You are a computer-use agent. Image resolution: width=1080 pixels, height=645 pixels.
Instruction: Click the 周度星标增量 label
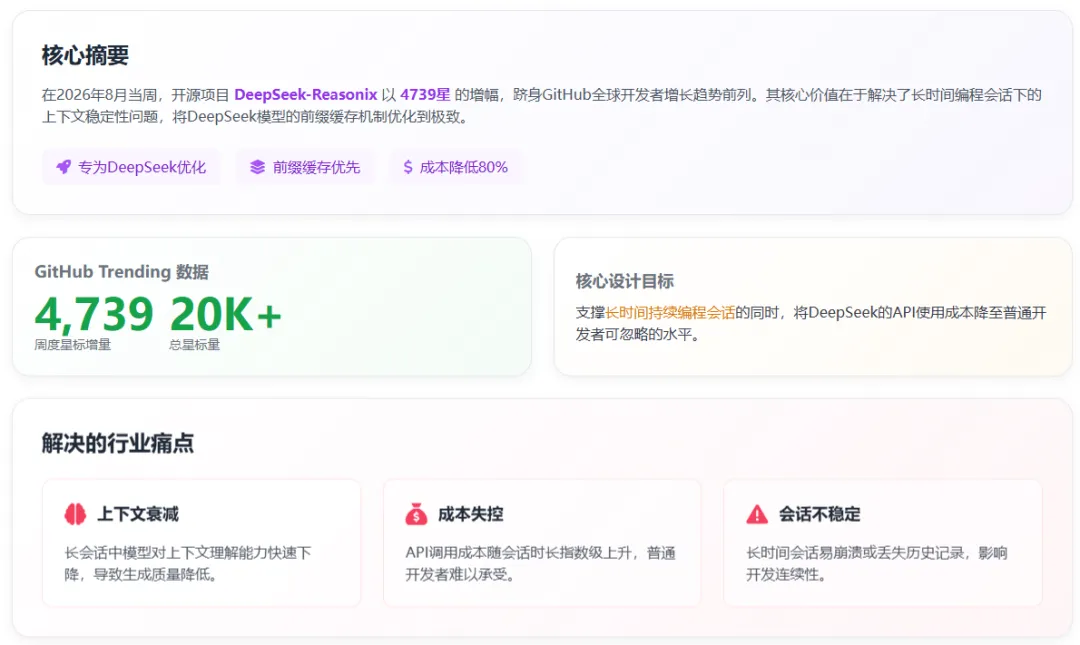click(x=72, y=345)
